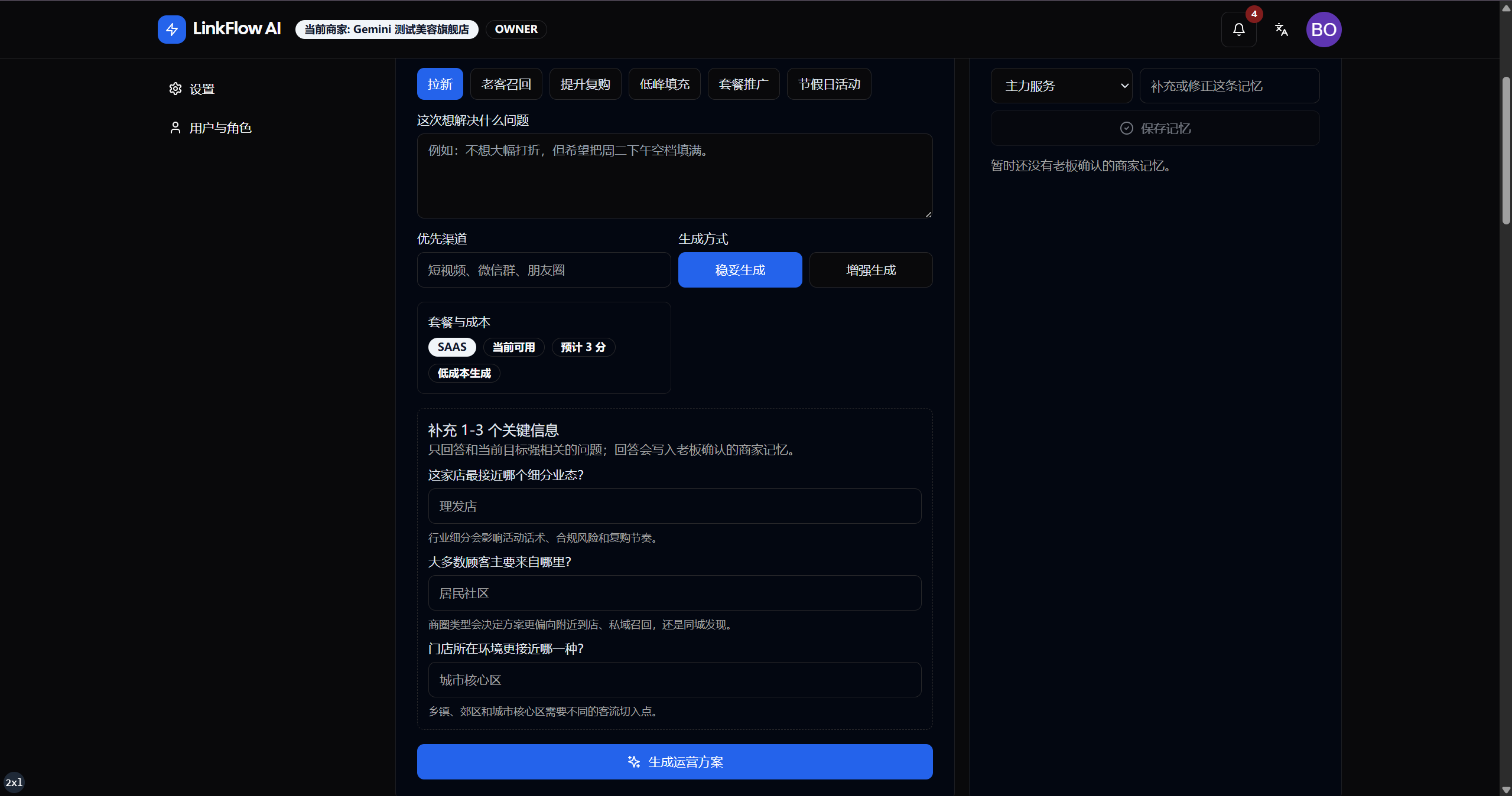
Task: Select the 老客召回 goal option
Action: [x=506, y=84]
